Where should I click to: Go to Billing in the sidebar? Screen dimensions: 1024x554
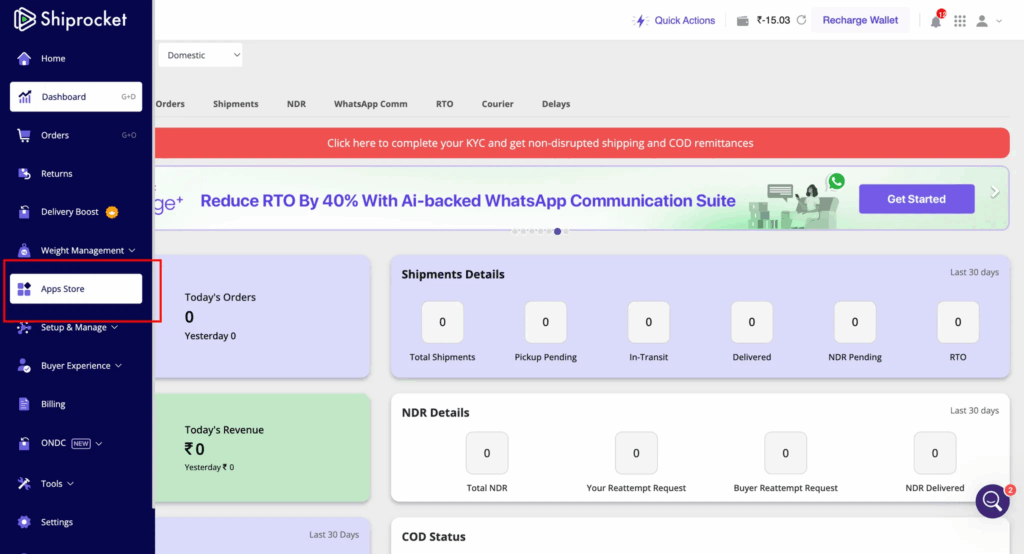[53, 404]
